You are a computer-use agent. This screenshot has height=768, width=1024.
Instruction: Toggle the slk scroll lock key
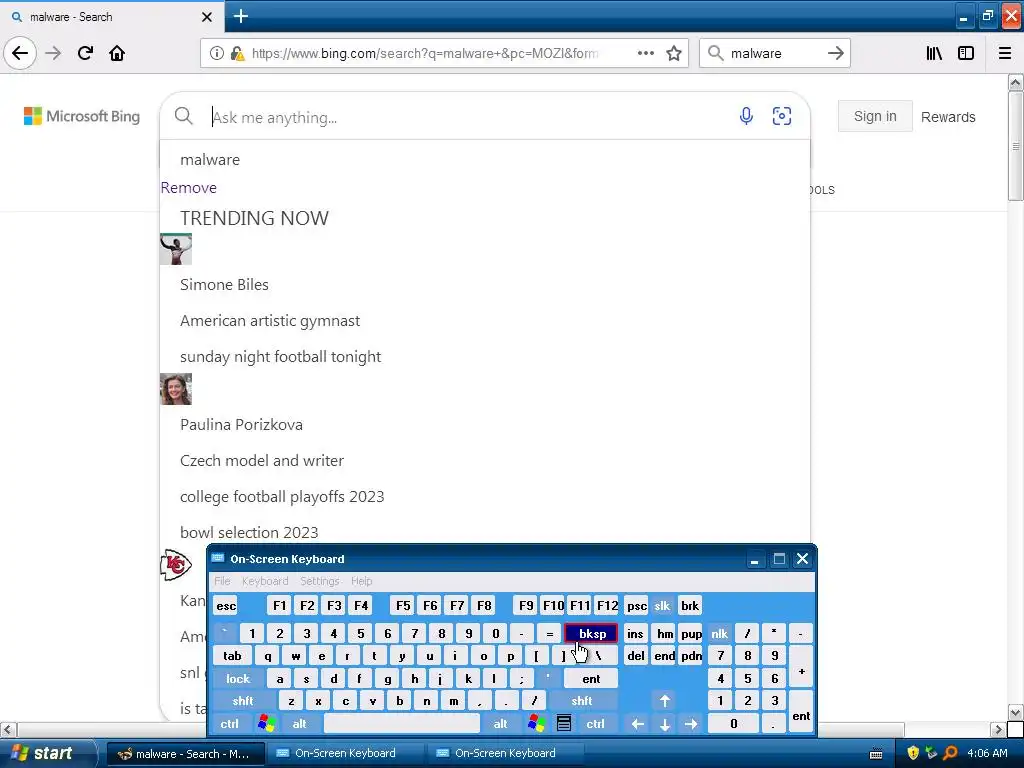pos(662,606)
